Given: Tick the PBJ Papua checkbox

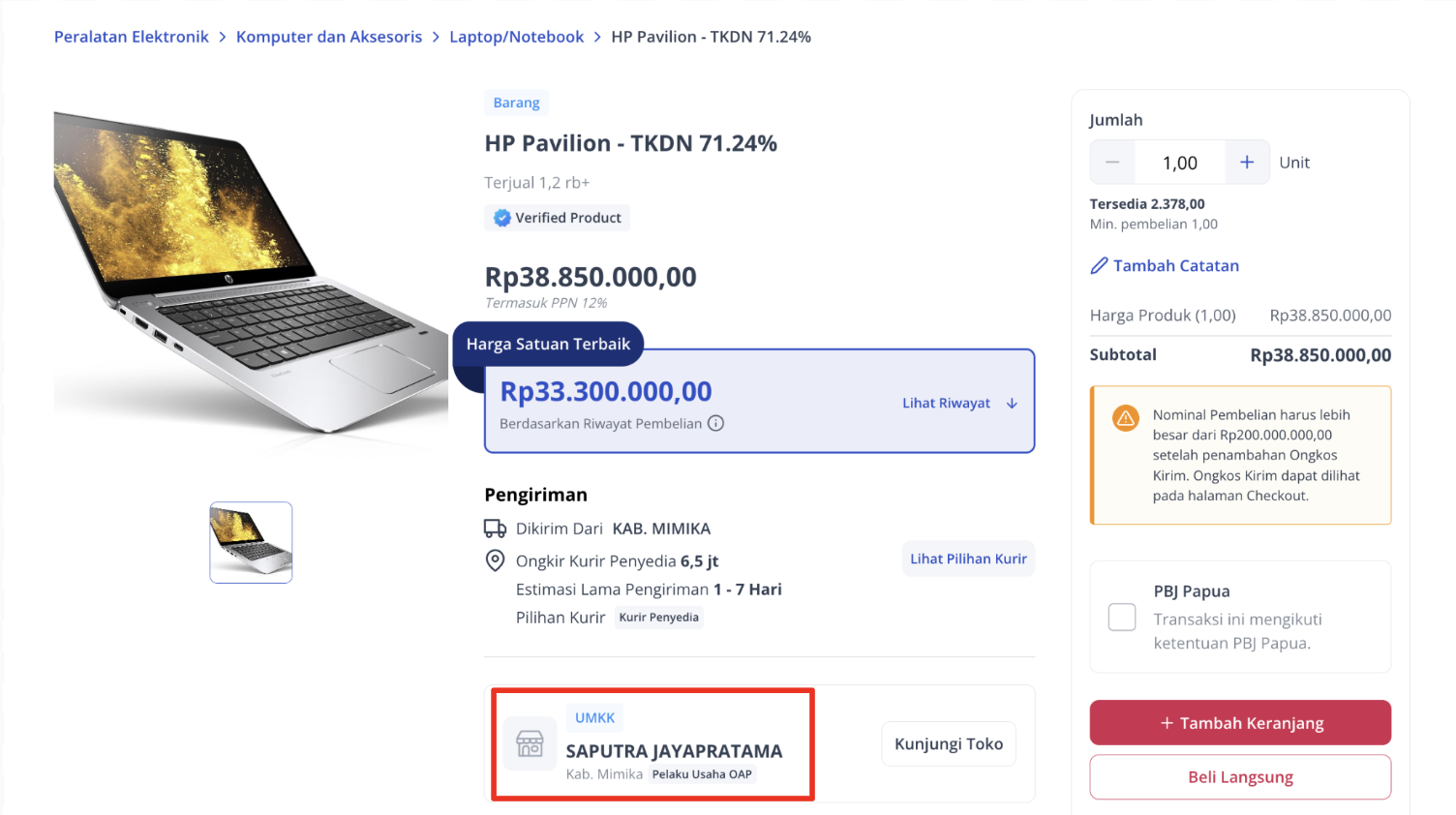Looking at the screenshot, I should pos(1122,617).
